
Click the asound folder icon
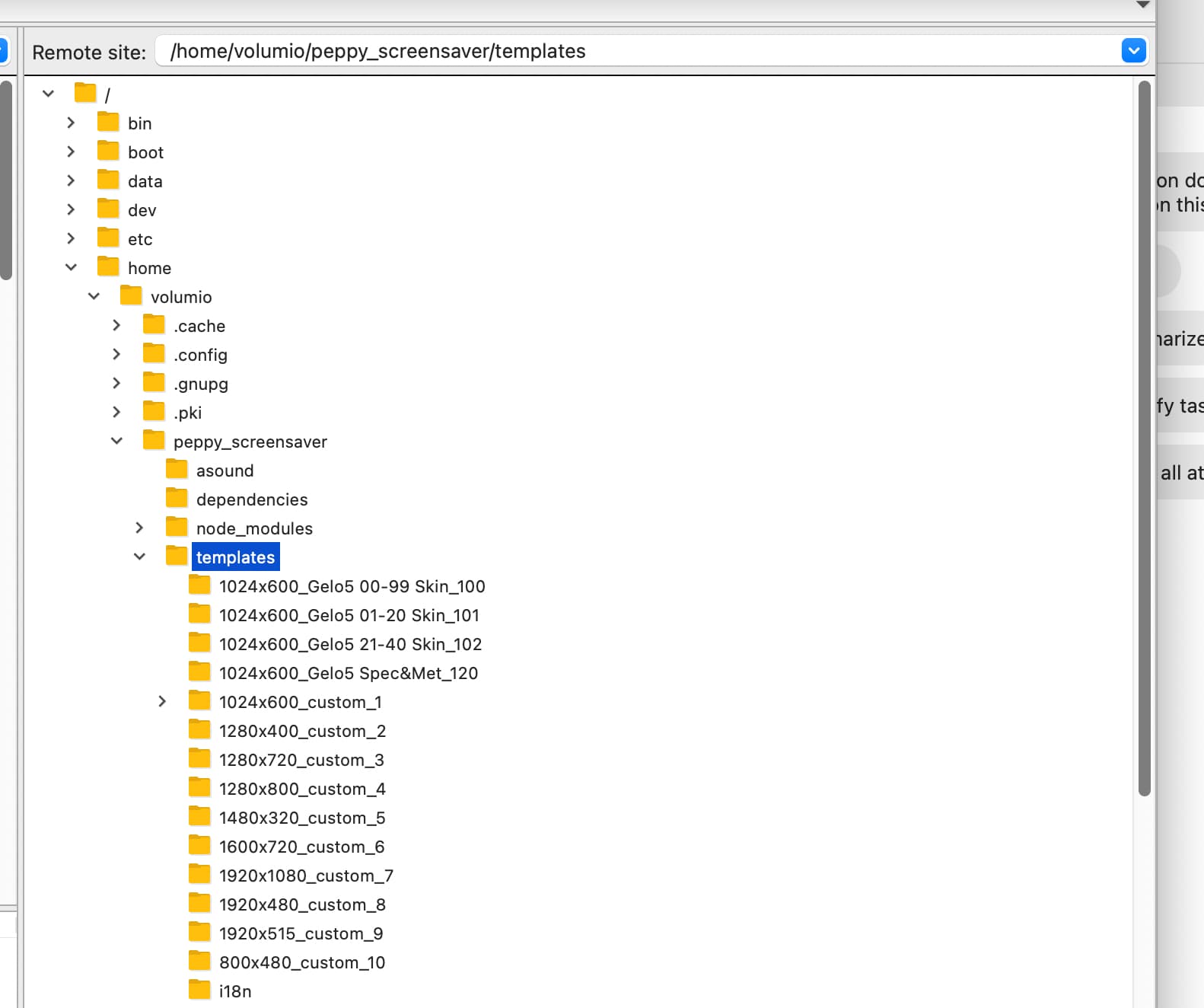(177, 470)
